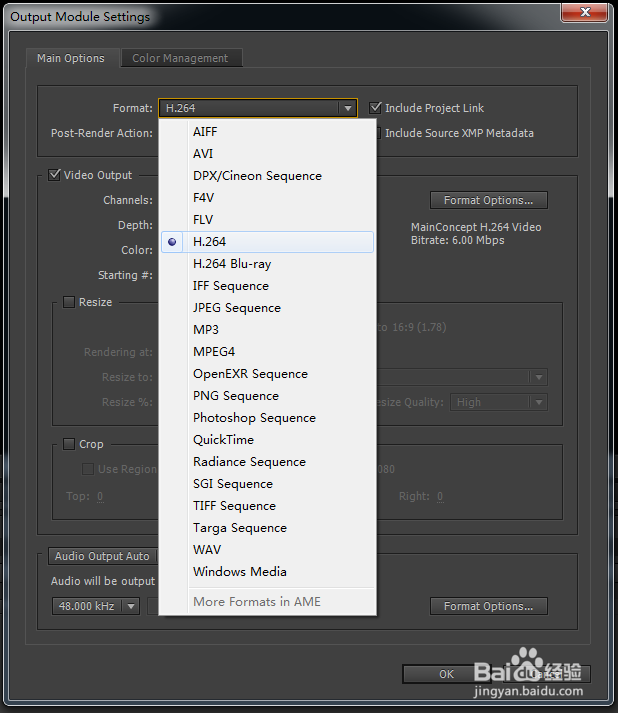The height and width of the screenshot is (713, 618).
Task: Collapse the Format dropdown arrow
Action: point(348,108)
